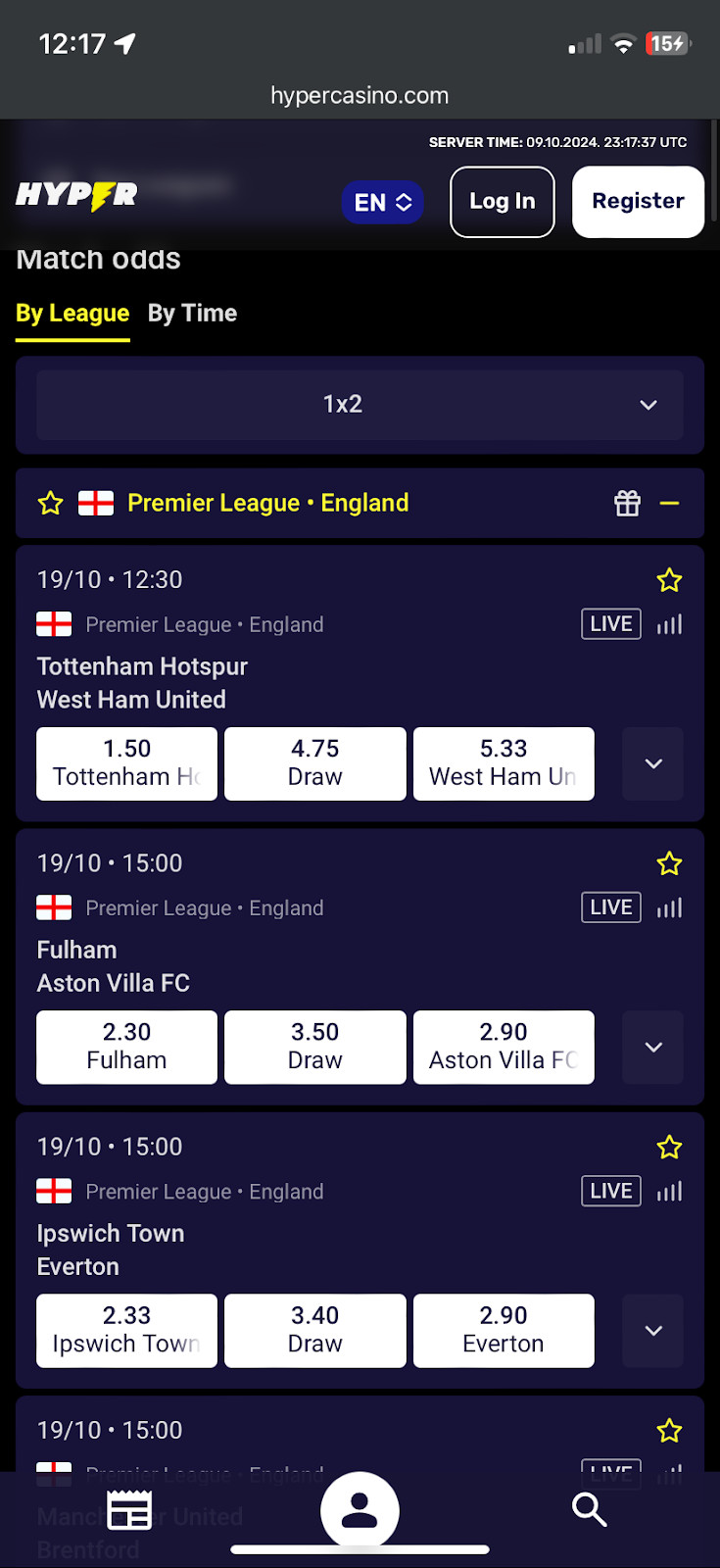Expand more markets for Ipswich vs Everton
Image resolution: width=720 pixels, height=1568 pixels.
coord(653,1331)
